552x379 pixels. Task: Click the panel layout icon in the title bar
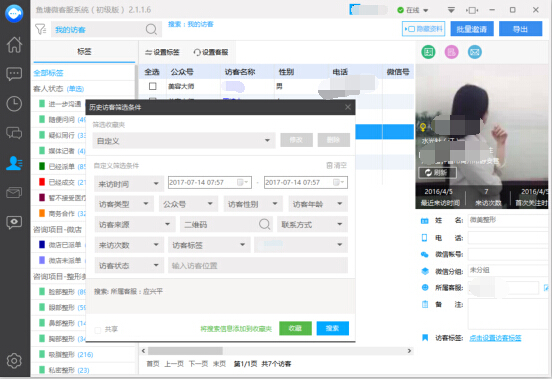[472, 10]
